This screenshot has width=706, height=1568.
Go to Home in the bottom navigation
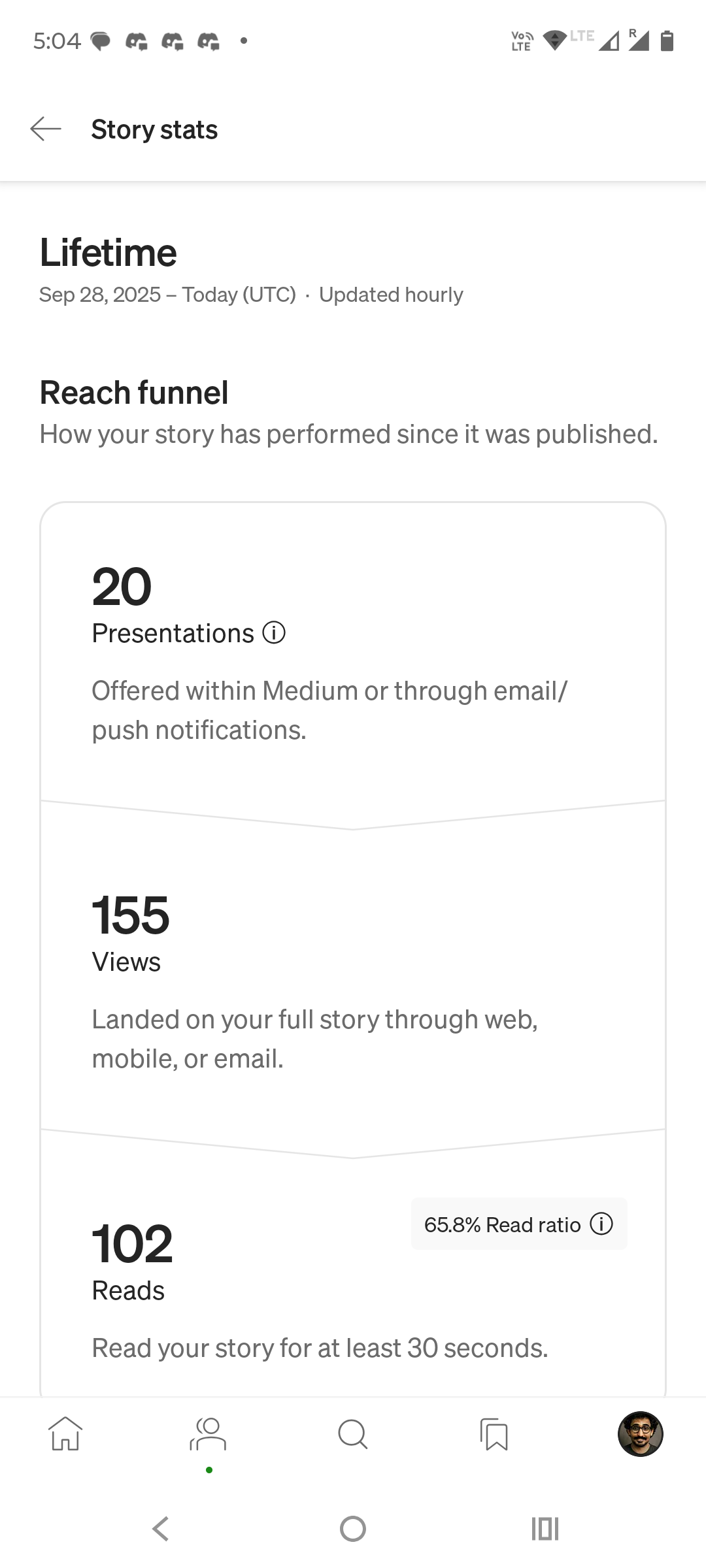pyautogui.click(x=65, y=1433)
